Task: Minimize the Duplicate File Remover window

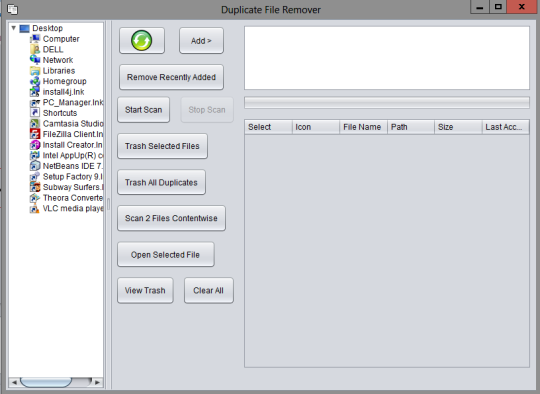Action: 480,7
